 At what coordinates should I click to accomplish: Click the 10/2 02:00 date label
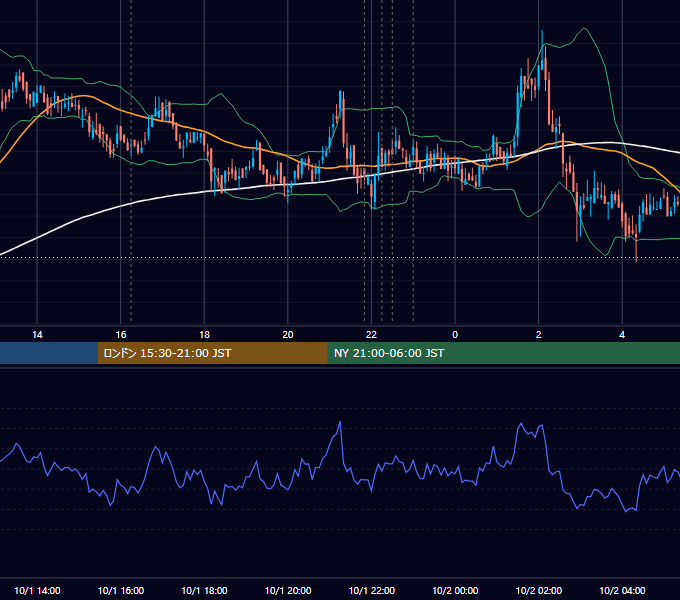click(539, 590)
